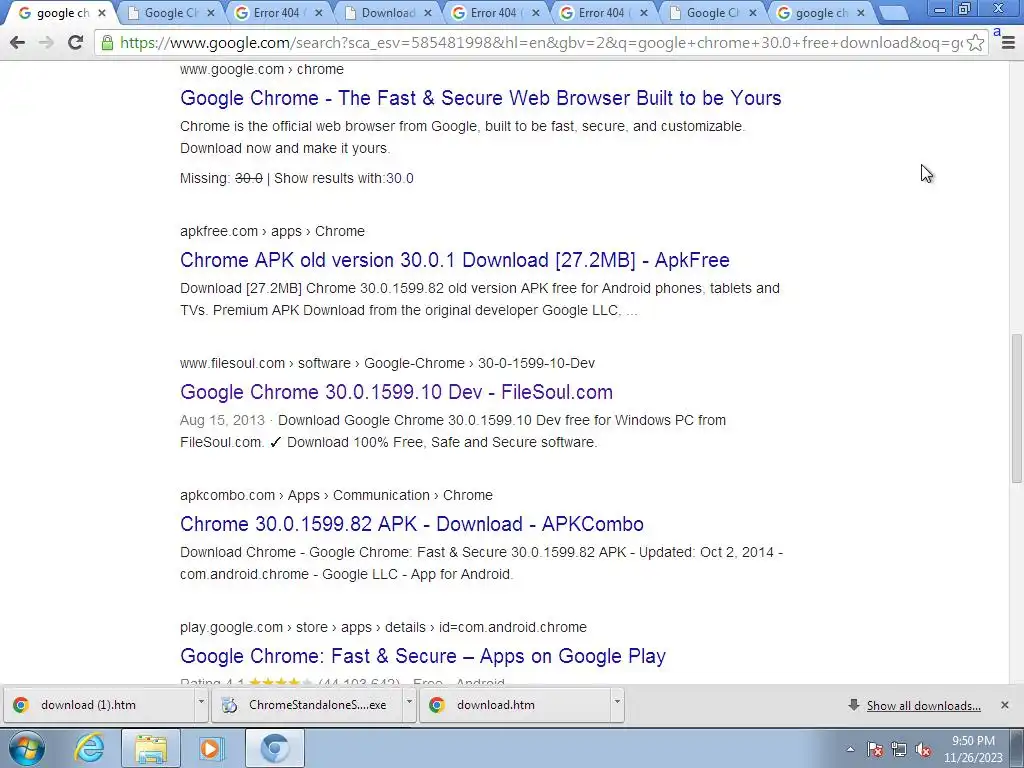This screenshot has height=768, width=1024.
Task: Open Google Chrome Apps on Google Play result
Action: tap(423, 656)
